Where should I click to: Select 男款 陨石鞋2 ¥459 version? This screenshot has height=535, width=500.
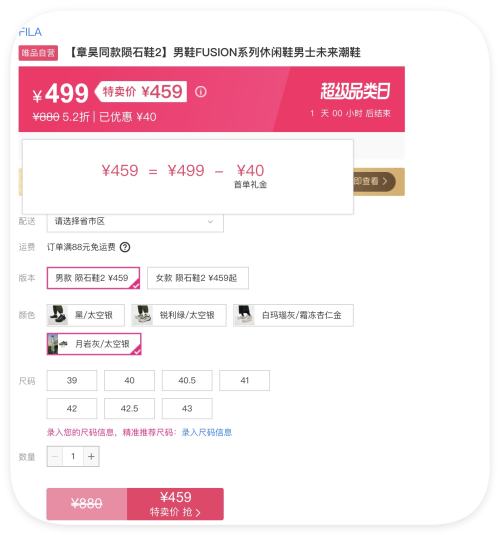tap(93, 278)
